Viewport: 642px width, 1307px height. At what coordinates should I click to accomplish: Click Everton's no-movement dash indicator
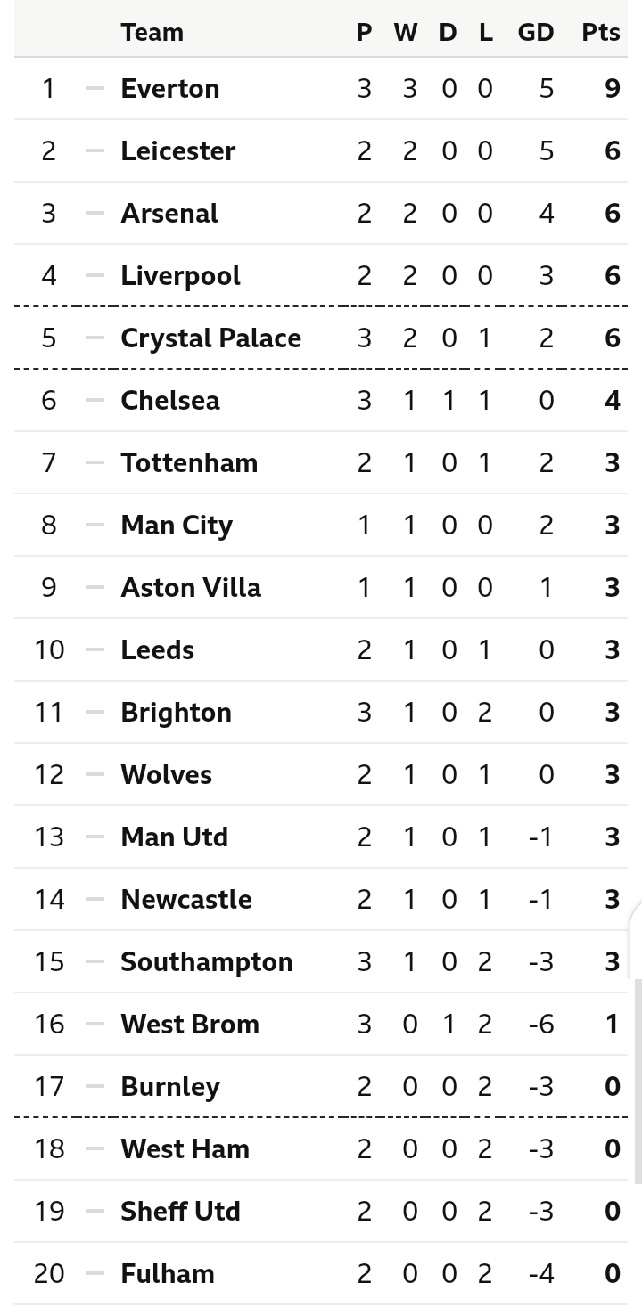(95, 89)
